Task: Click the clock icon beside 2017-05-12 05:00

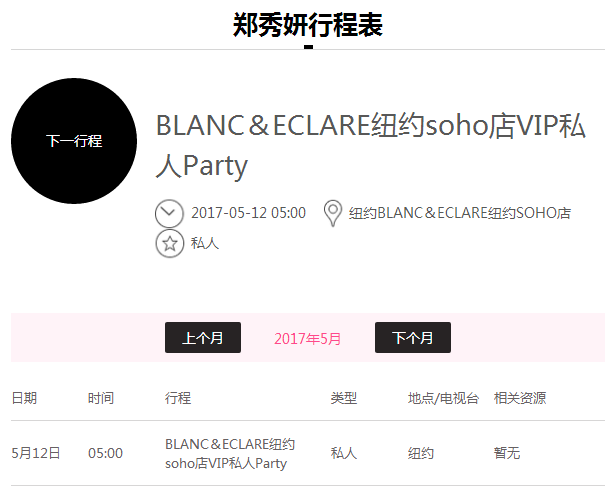Action: [169, 213]
